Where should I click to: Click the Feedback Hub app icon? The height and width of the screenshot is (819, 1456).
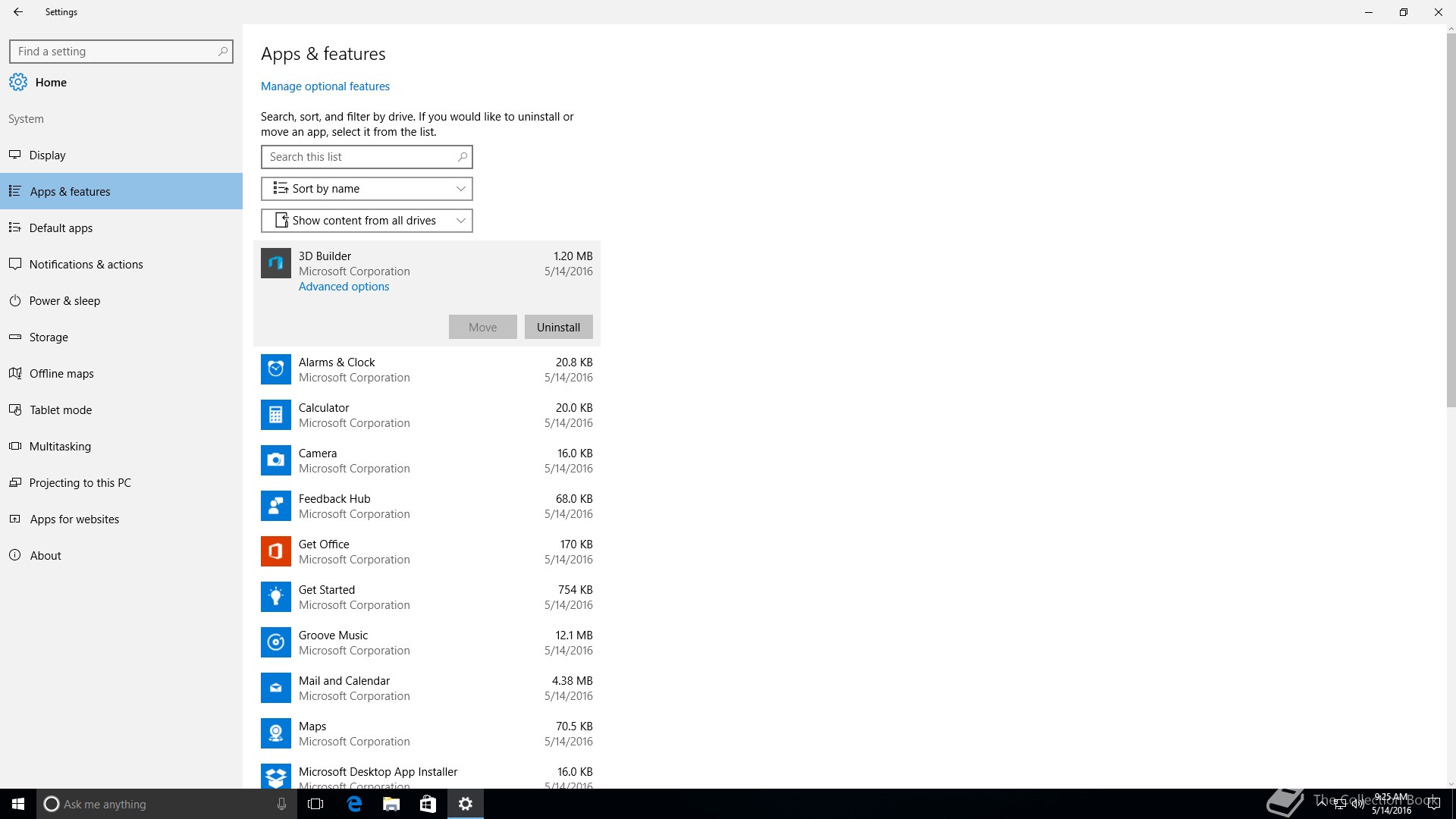point(275,506)
